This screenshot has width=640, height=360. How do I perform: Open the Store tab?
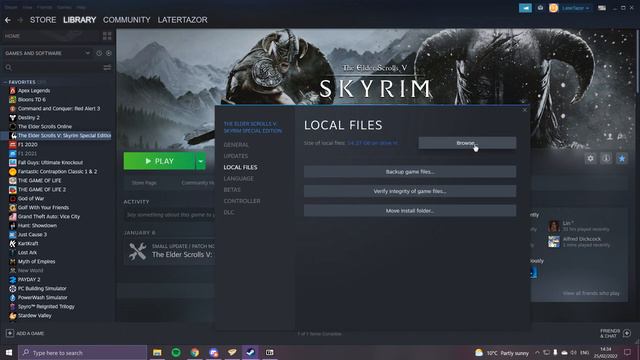[43, 20]
